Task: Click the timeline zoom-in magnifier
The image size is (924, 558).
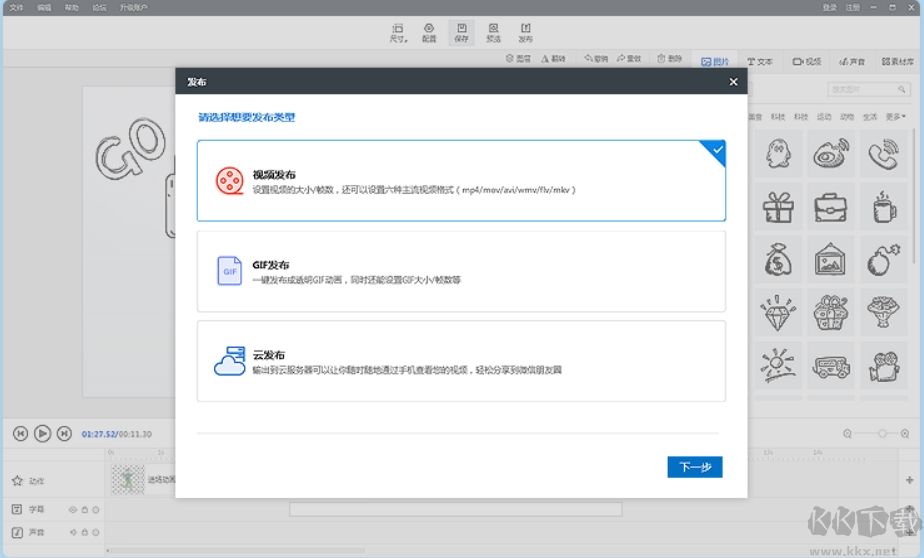Action: point(905,434)
